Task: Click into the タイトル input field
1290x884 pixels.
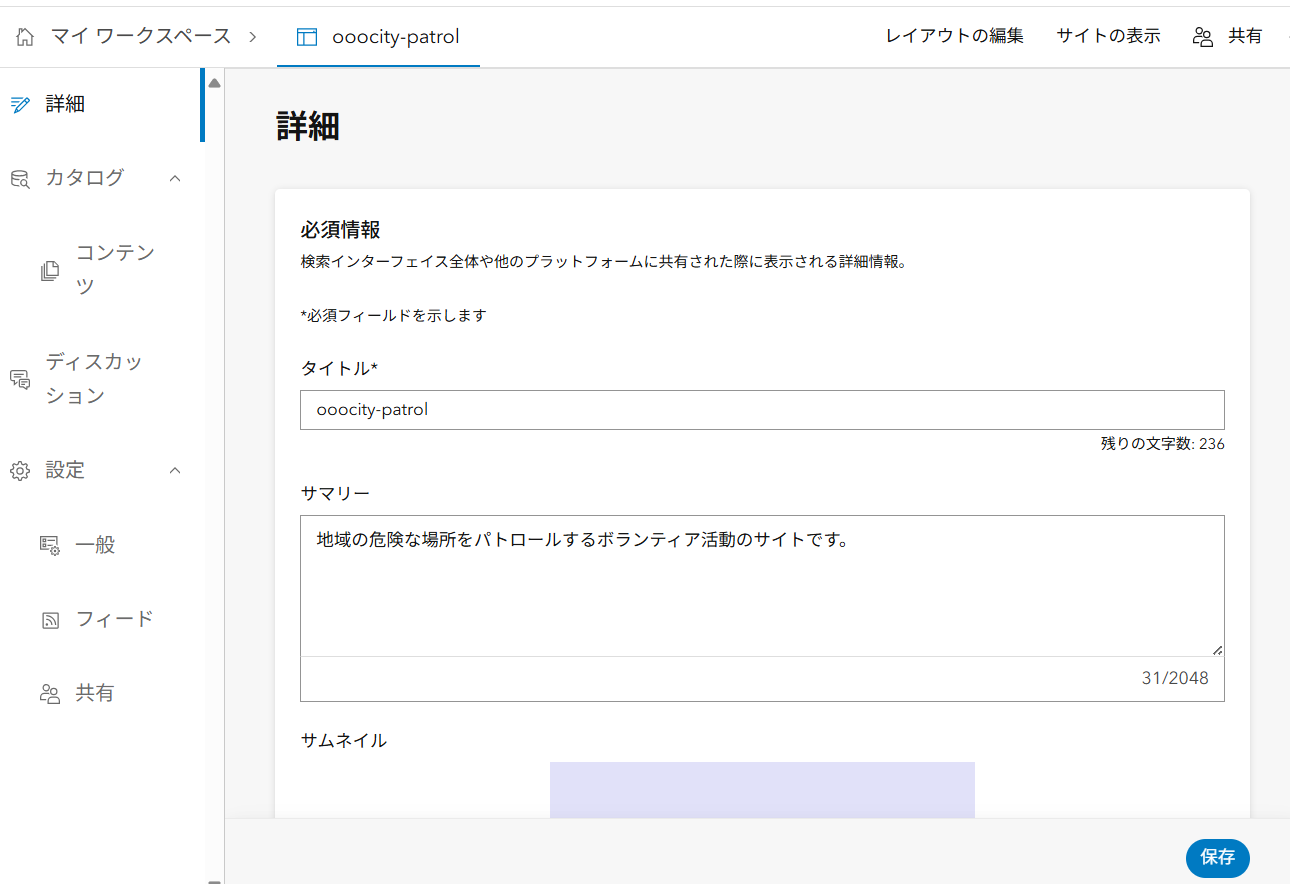Action: pos(762,410)
